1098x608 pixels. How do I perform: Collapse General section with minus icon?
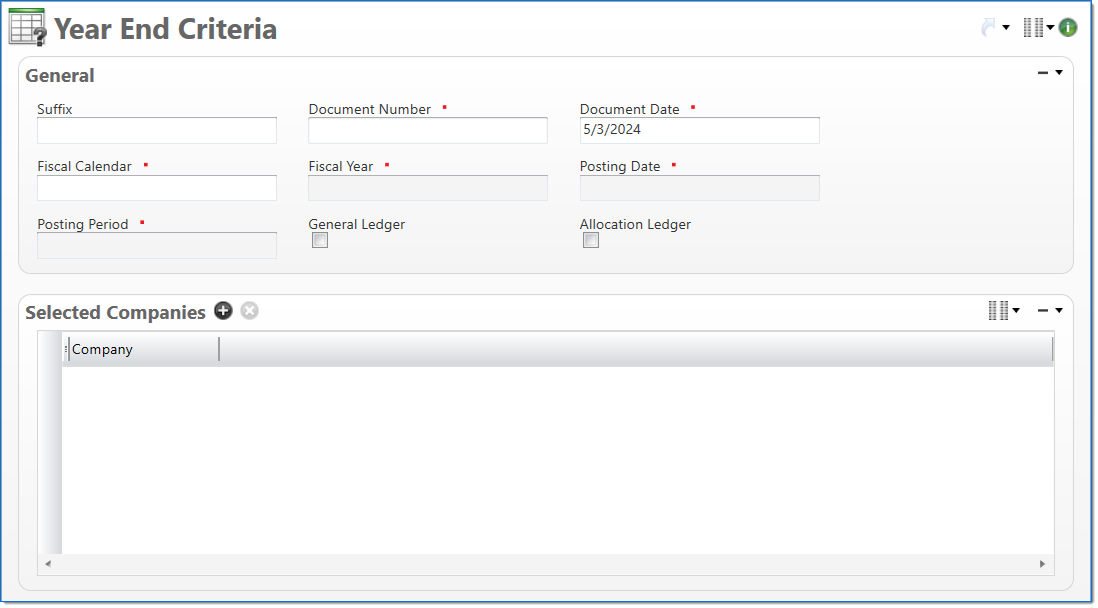tap(1043, 73)
